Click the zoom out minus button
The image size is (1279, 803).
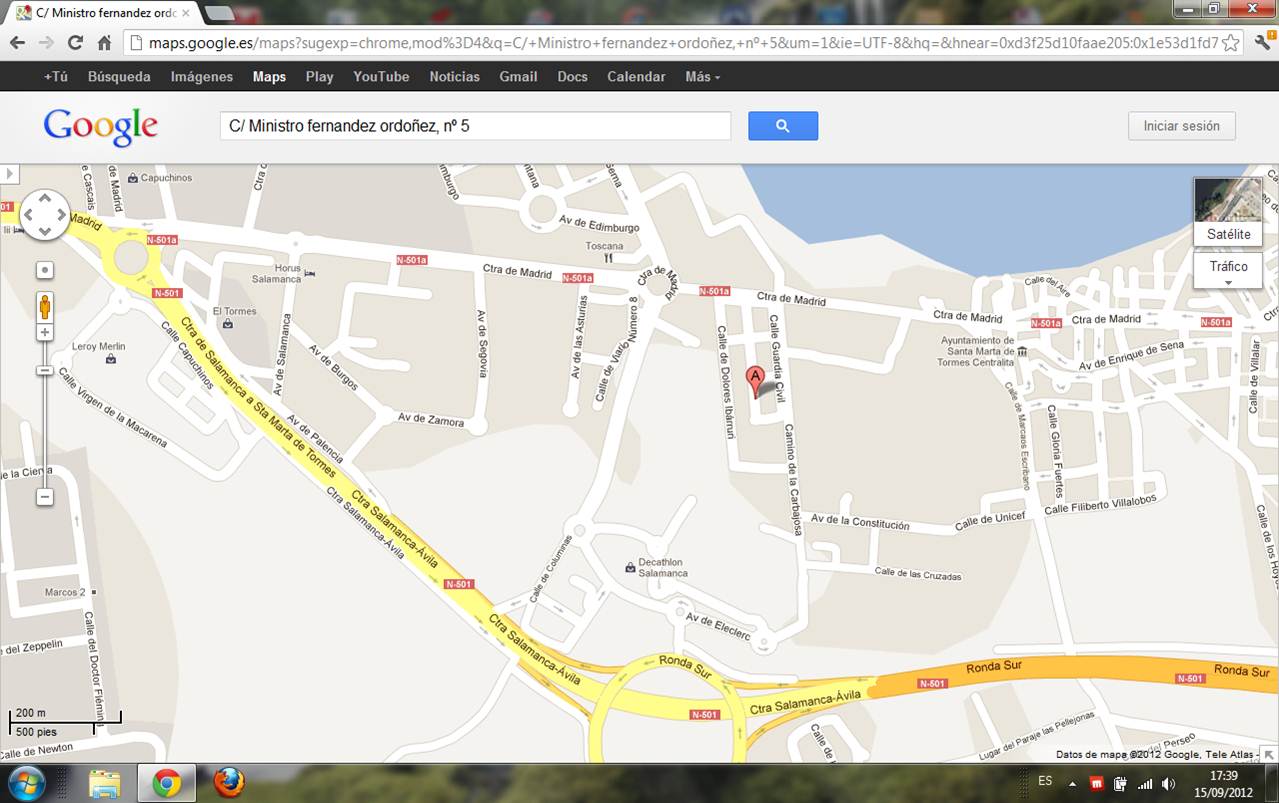click(x=45, y=497)
